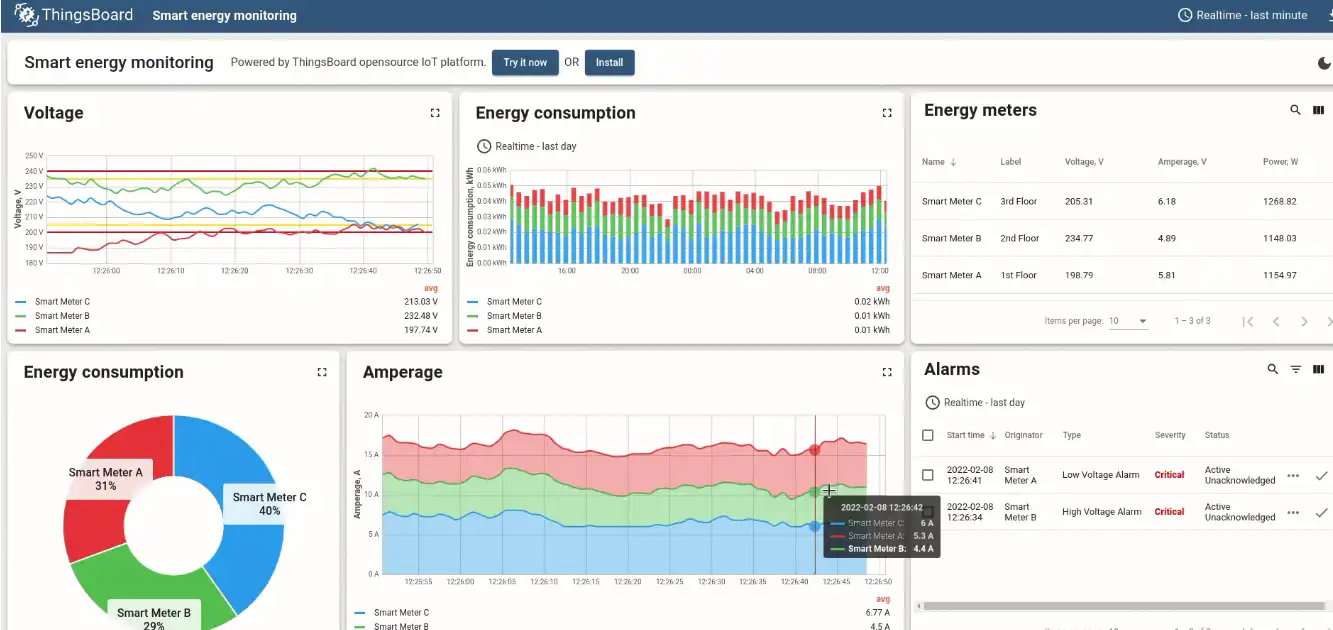The width and height of the screenshot is (1333, 630).
Task: Open more actions for High Voltage Alarm
Action: pos(1293,512)
